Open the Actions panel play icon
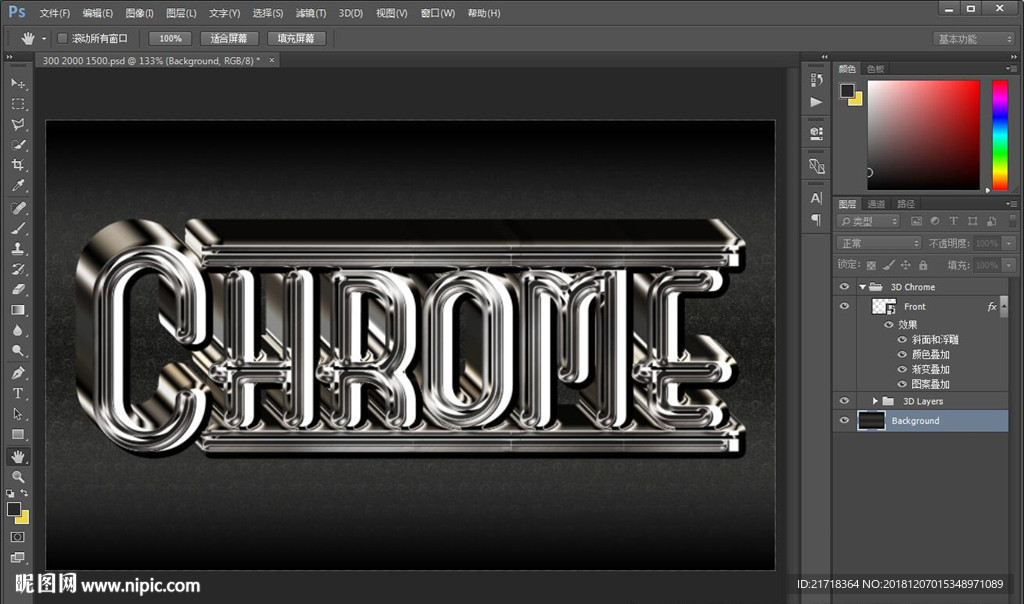The height and width of the screenshot is (604, 1024). [x=816, y=102]
